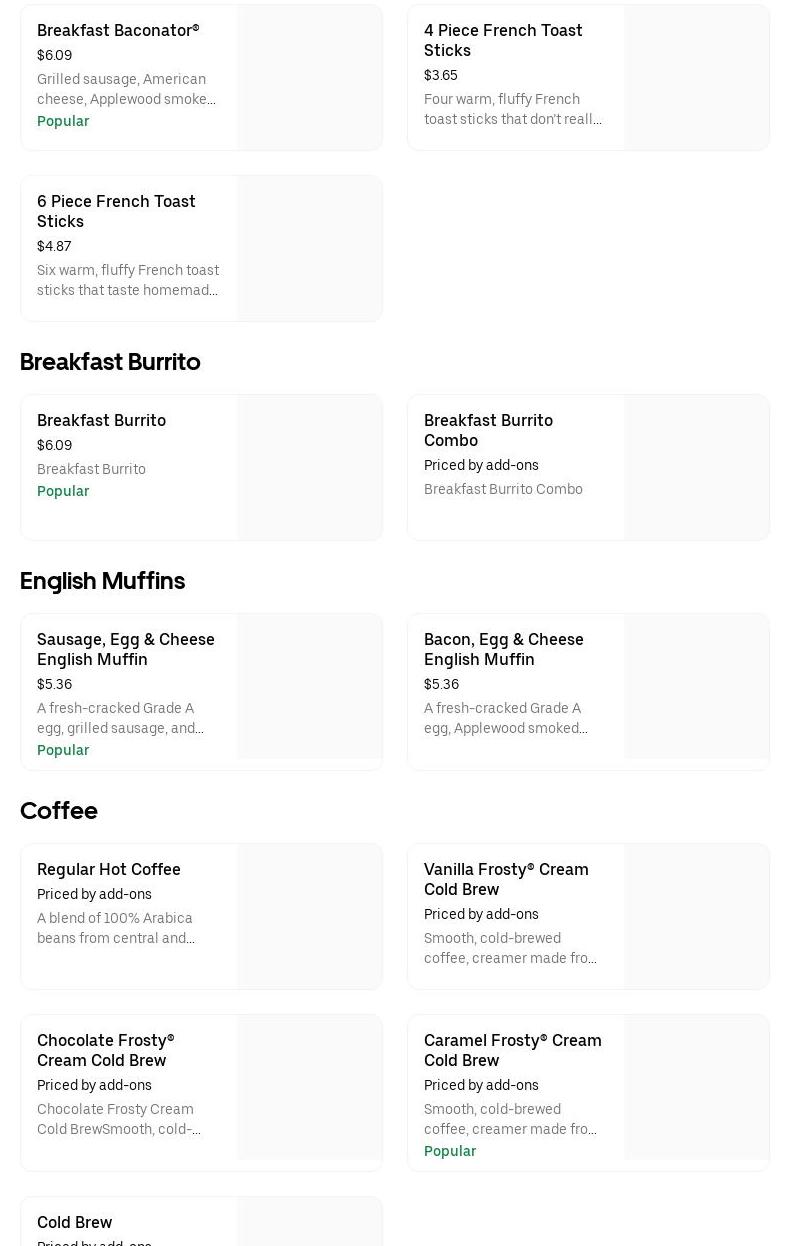Viewport: 804px width, 1246px height.
Task: Click the 4 Piece French Toast Sticks image
Action: [696, 78]
